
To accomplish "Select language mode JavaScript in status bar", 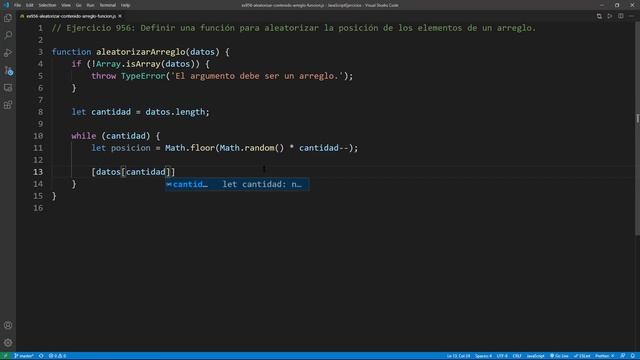I will [536, 356].
